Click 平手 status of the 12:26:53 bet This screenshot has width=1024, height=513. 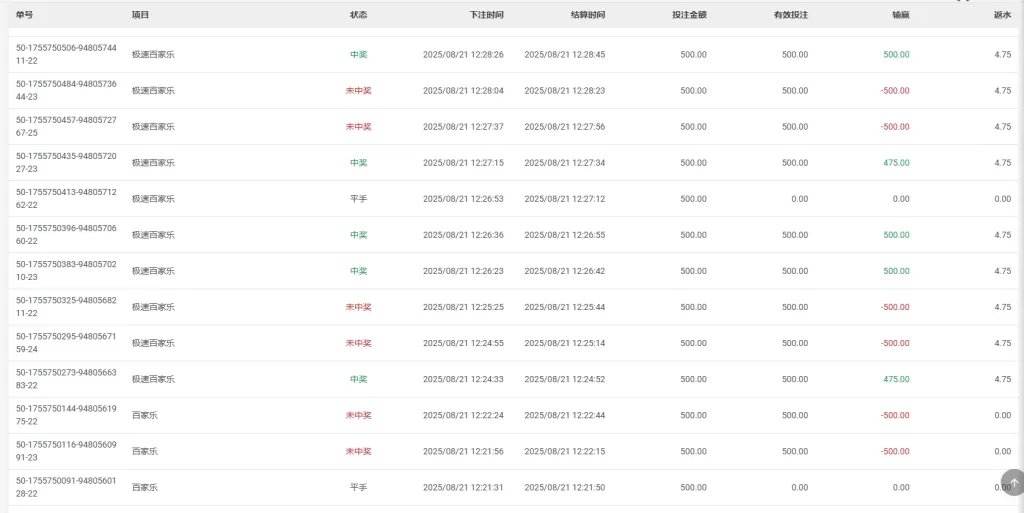tap(359, 198)
